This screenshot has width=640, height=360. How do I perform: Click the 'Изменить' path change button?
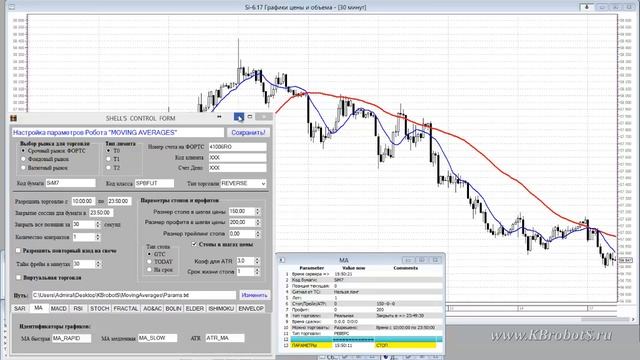254,295
